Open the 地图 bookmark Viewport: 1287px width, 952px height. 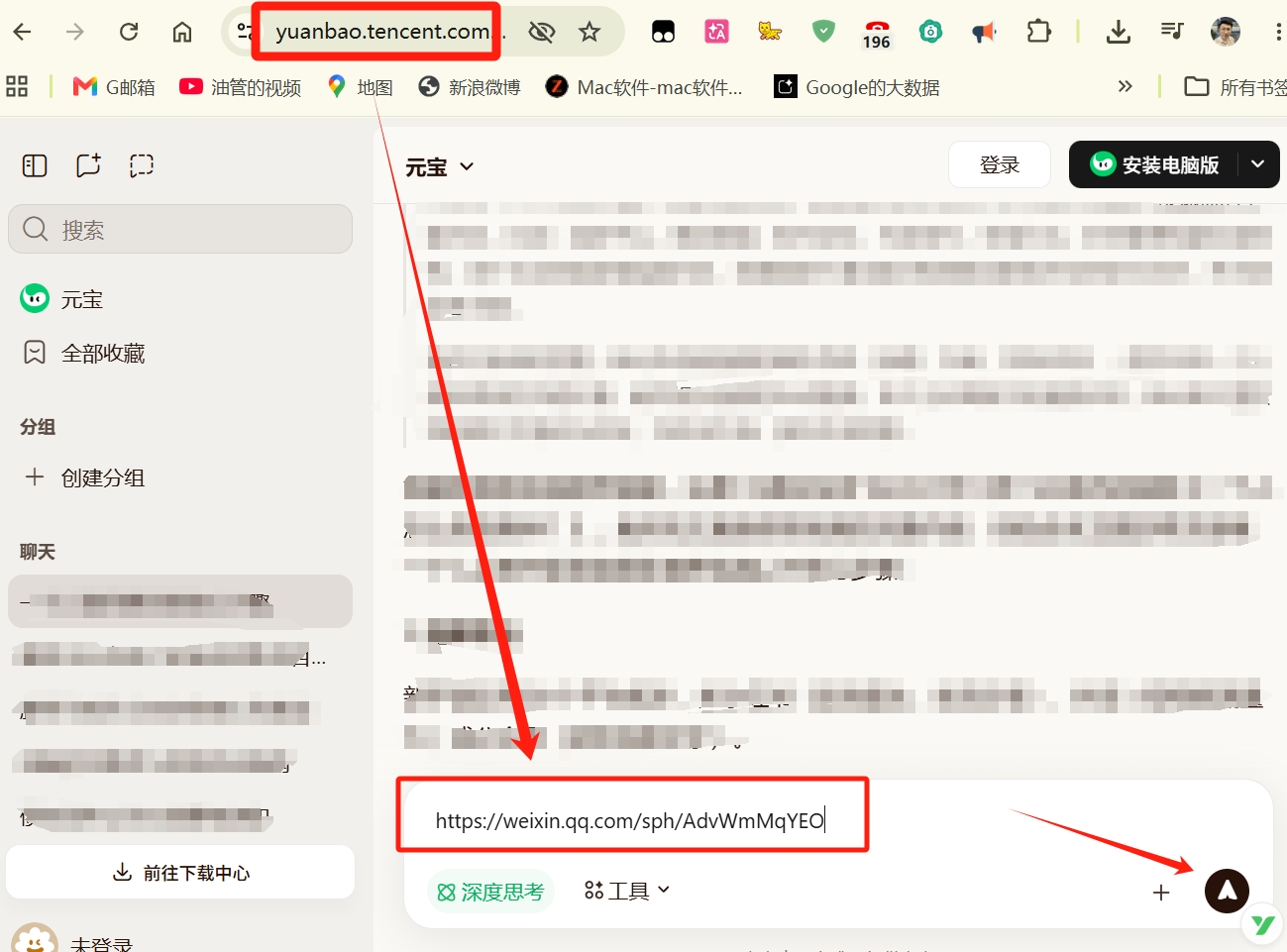coord(361,87)
